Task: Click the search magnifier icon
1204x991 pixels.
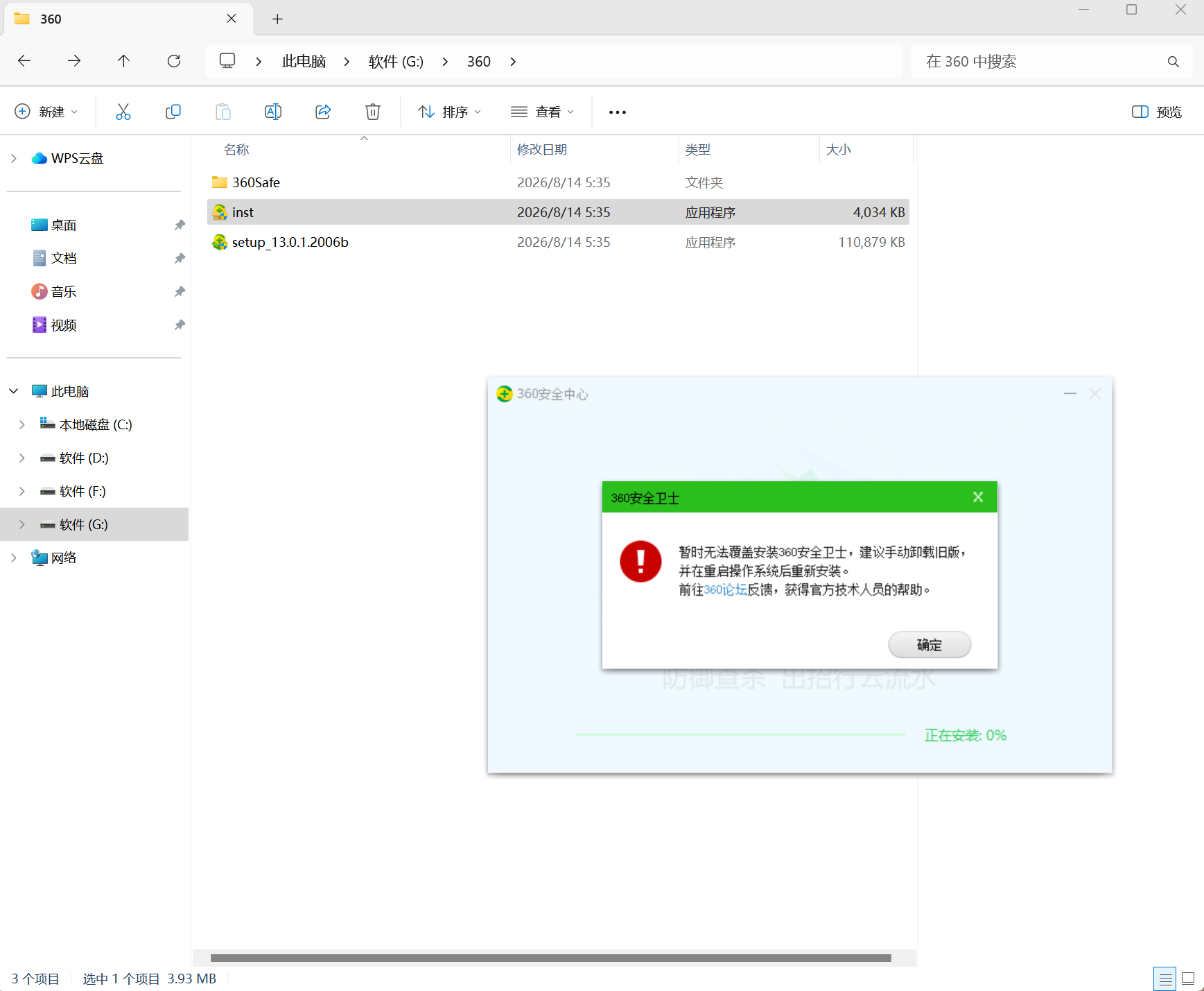Action: 1174,62
